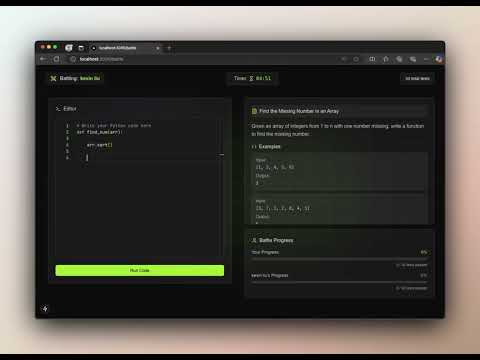The image size is (480, 360).
Task: Click the browser back arrow
Action: pyautogui.click(x=43, y=59)
